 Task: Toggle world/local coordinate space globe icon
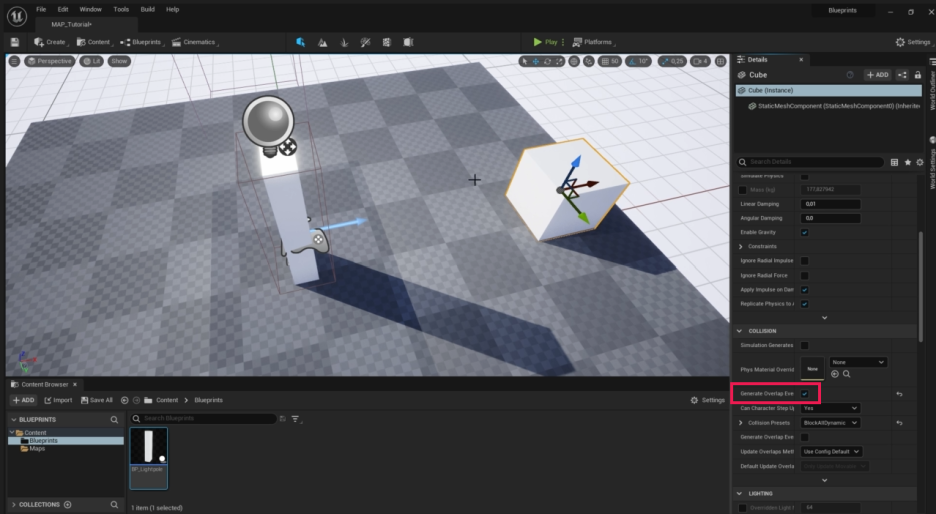[x=574, y=61]
